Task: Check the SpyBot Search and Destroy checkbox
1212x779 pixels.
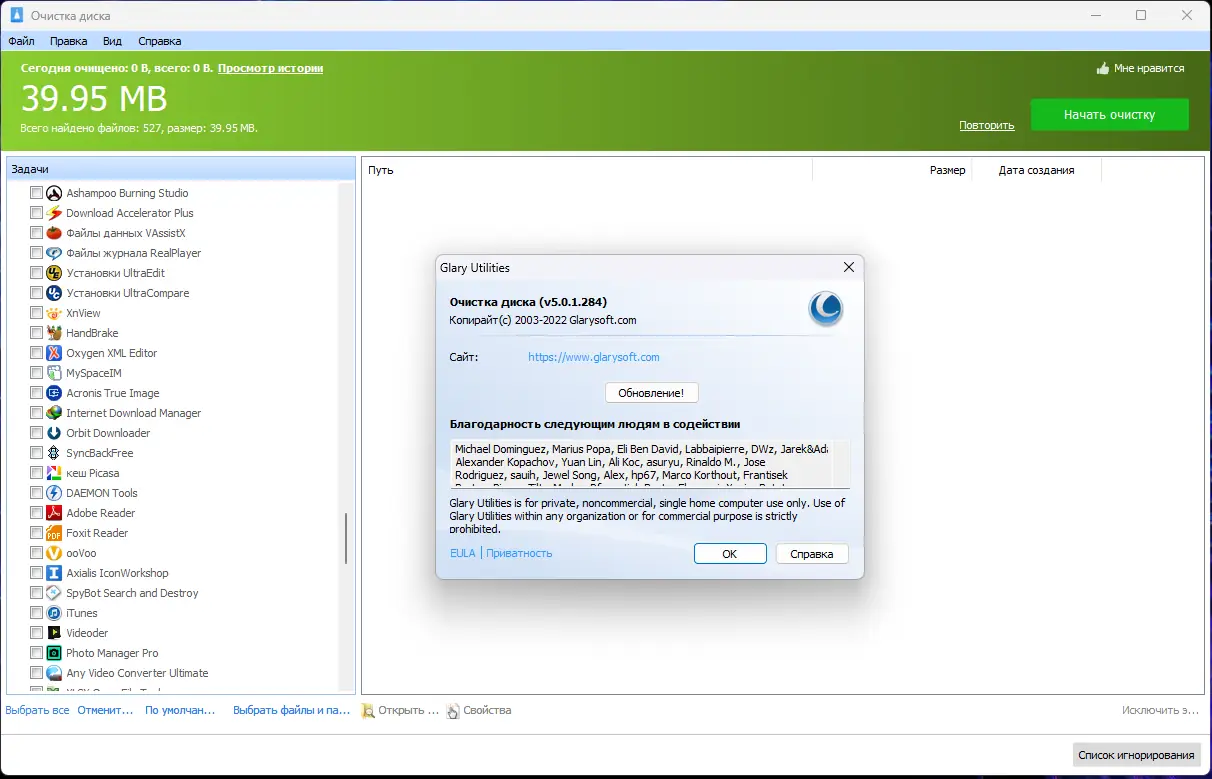Action: [x=37, y=593]
